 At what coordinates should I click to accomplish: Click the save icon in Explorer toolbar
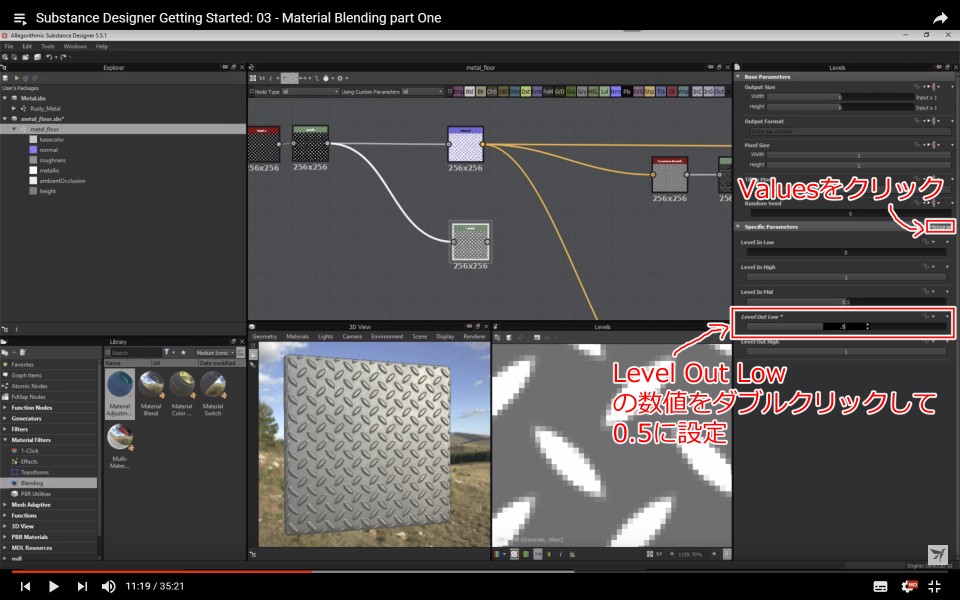tap(6, 78)
